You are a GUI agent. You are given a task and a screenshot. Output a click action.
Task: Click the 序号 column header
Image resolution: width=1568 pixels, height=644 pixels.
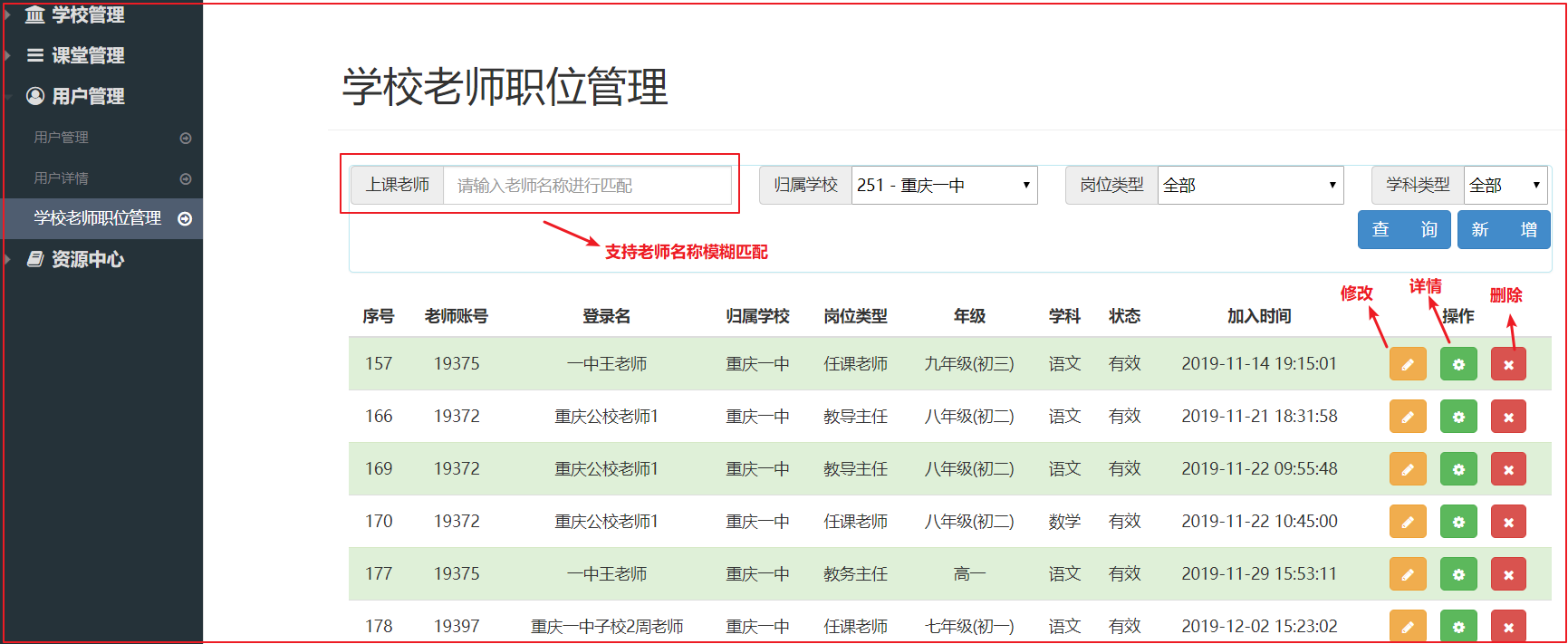(379, 316)
